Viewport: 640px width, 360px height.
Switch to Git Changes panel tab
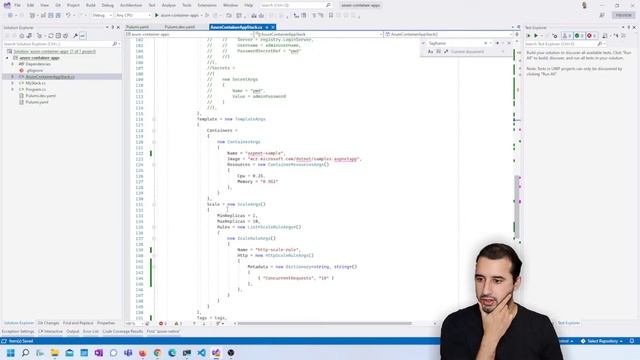coord(48,323)
